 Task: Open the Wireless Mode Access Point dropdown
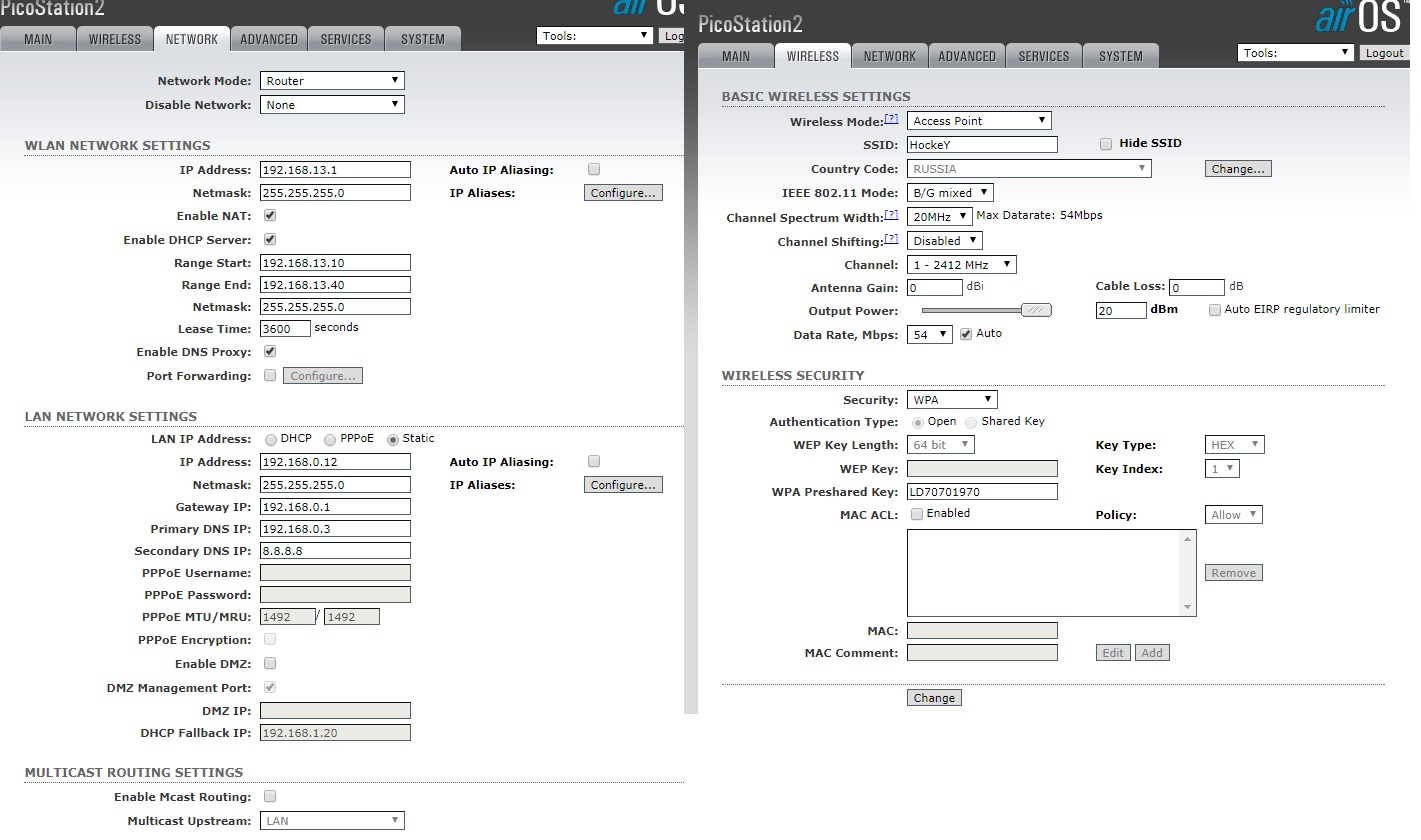pyautogui.click(x=979, y=121)
